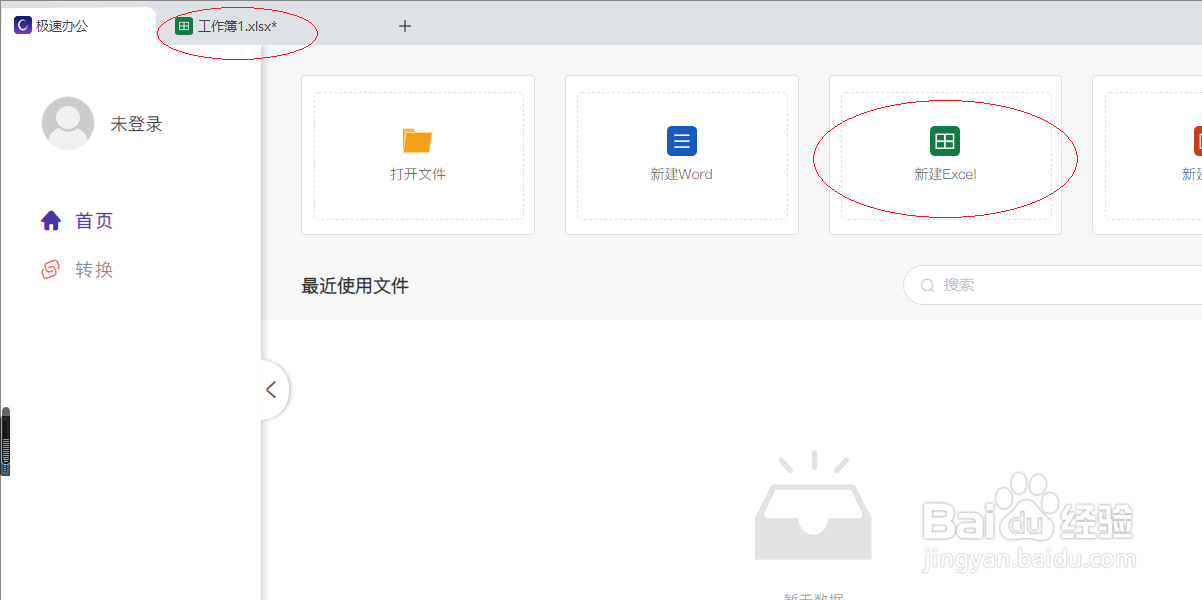Open a new Excel spreadsheet
Screen dimensions: 1202x600
(x=944, y=155)
